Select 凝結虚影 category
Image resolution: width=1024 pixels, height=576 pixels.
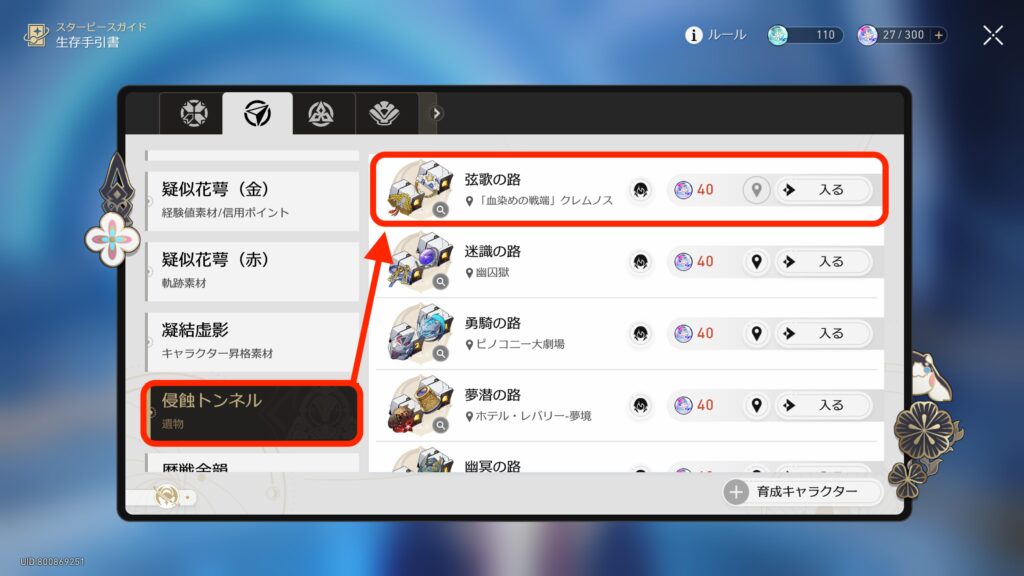(253, 341)
